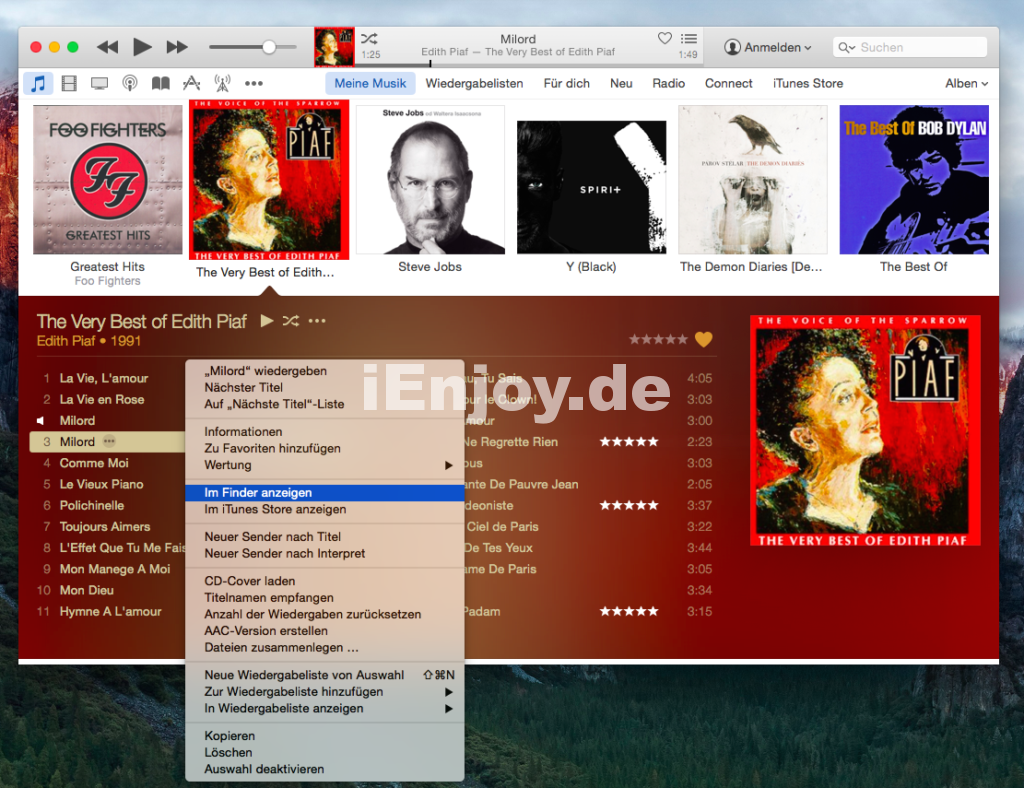This screenshot has width=1024, height=788.
Task: Click the now-playing album artwork thumbnail
Action: (x=334, y=47)
